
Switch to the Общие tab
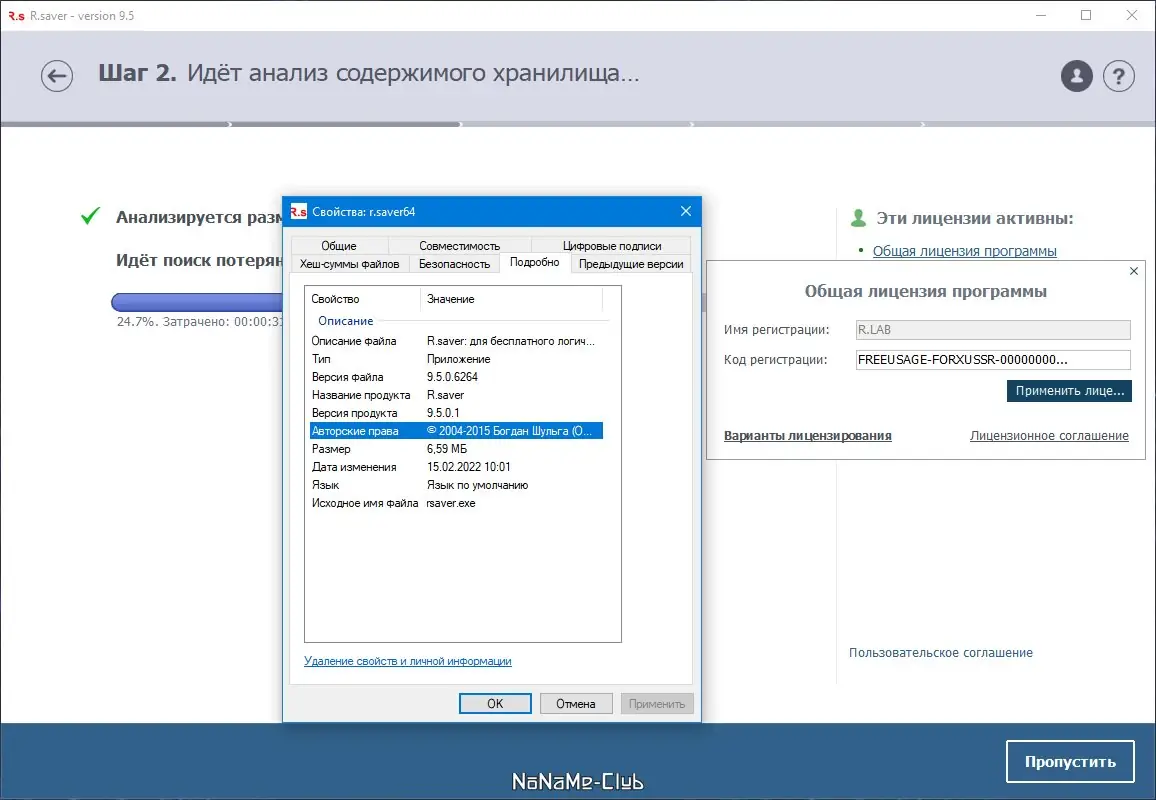[x=339, y=246]
